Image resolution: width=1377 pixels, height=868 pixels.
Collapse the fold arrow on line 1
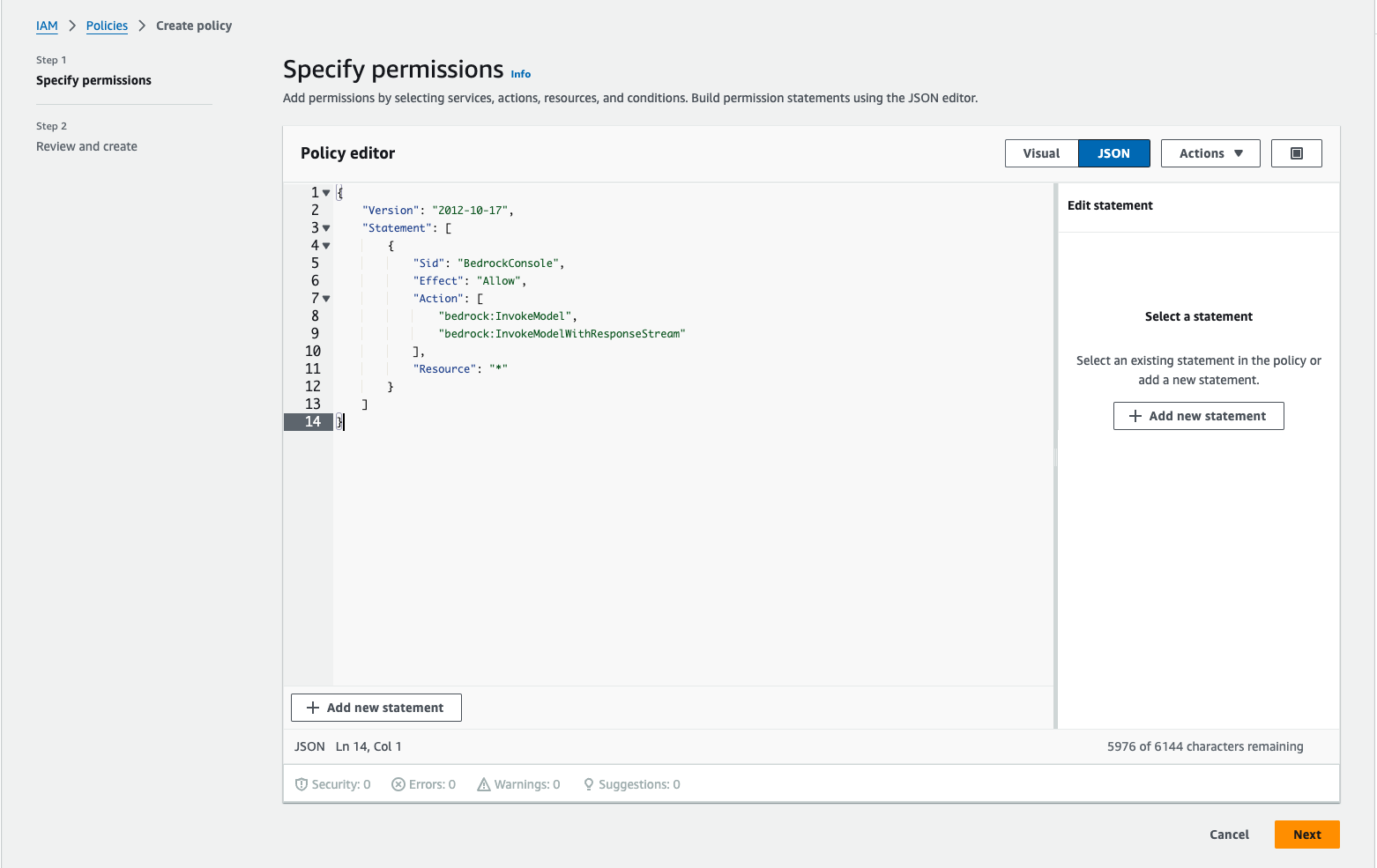326,193
